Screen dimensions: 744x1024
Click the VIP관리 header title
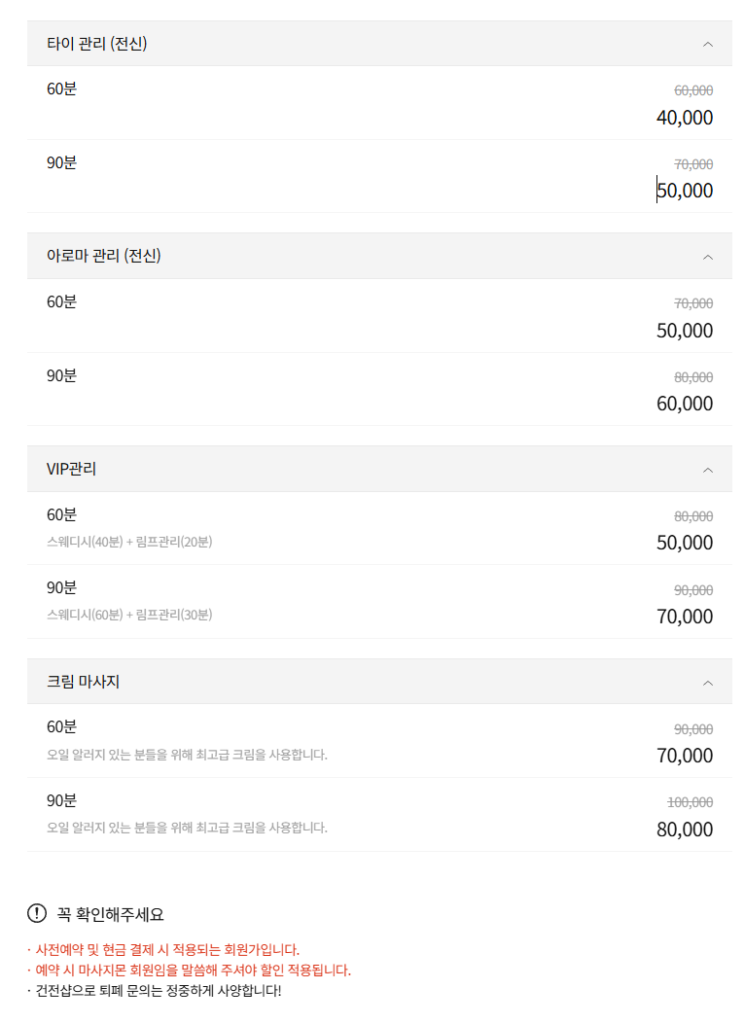tap(72, 469)
